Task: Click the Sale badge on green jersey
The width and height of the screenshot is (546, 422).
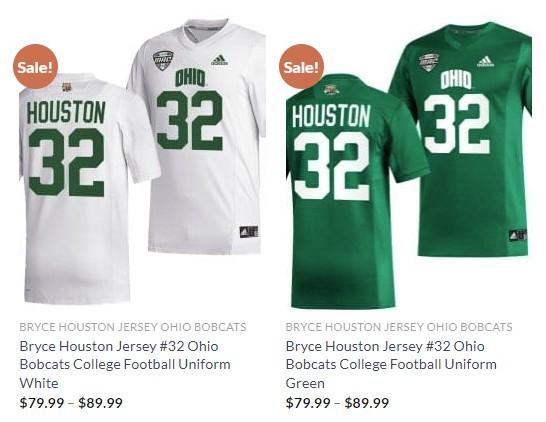Action: tap(301, 67)
